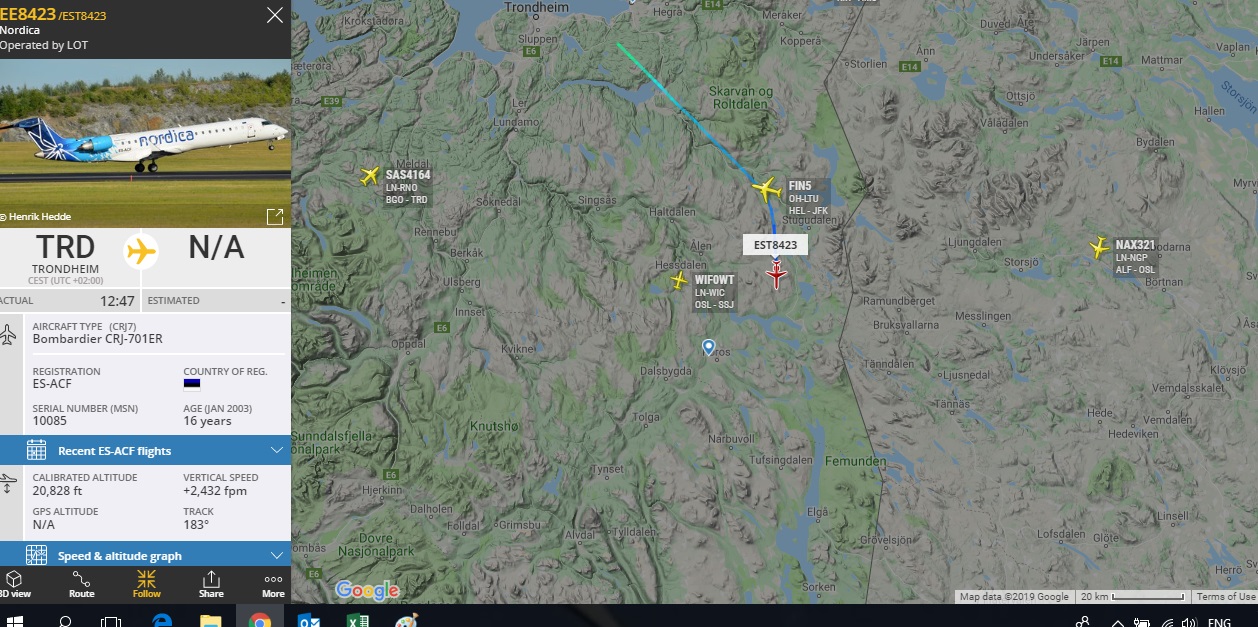
Task: Open the Terms of Use link
Action: 1225,597
